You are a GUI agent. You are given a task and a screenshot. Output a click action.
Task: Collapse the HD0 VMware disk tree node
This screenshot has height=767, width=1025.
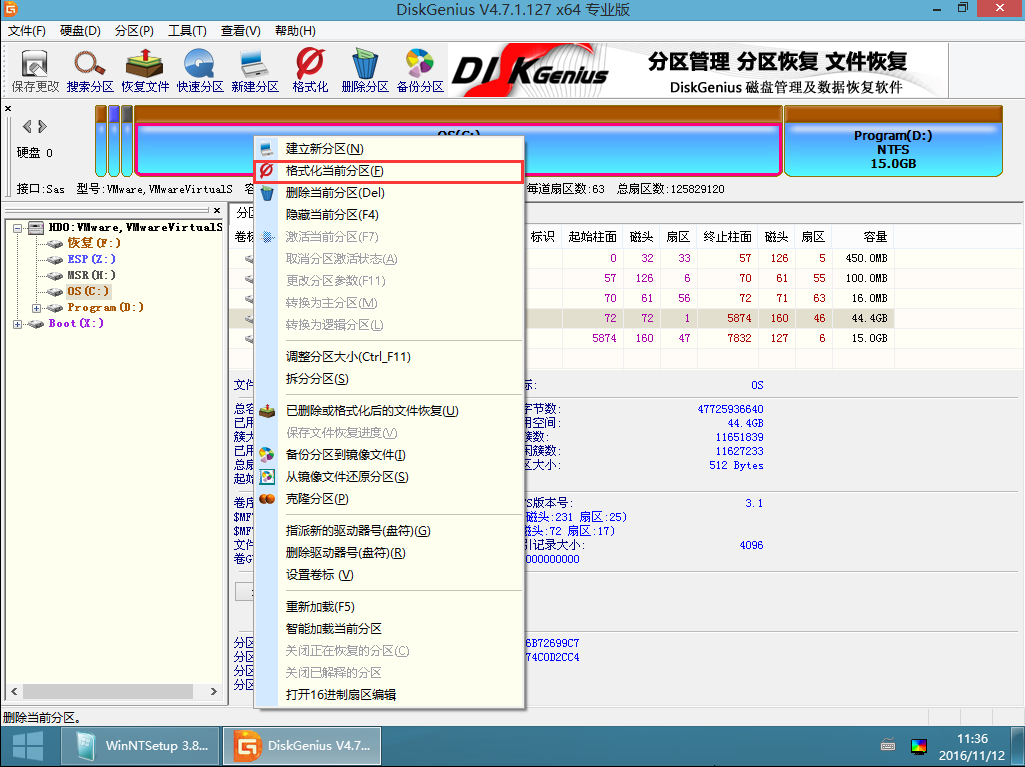click(x=18, y=228)
